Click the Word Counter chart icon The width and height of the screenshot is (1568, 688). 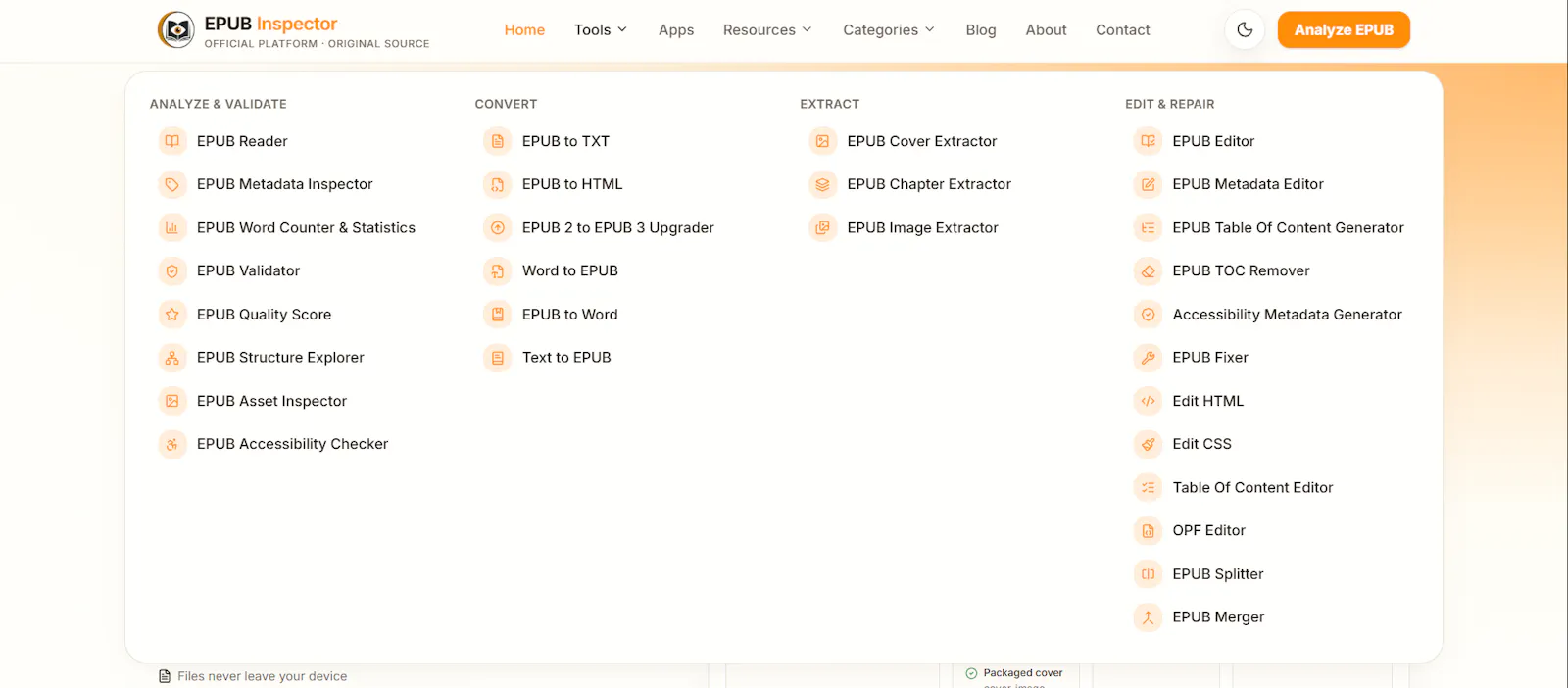[x=172, y=227]
